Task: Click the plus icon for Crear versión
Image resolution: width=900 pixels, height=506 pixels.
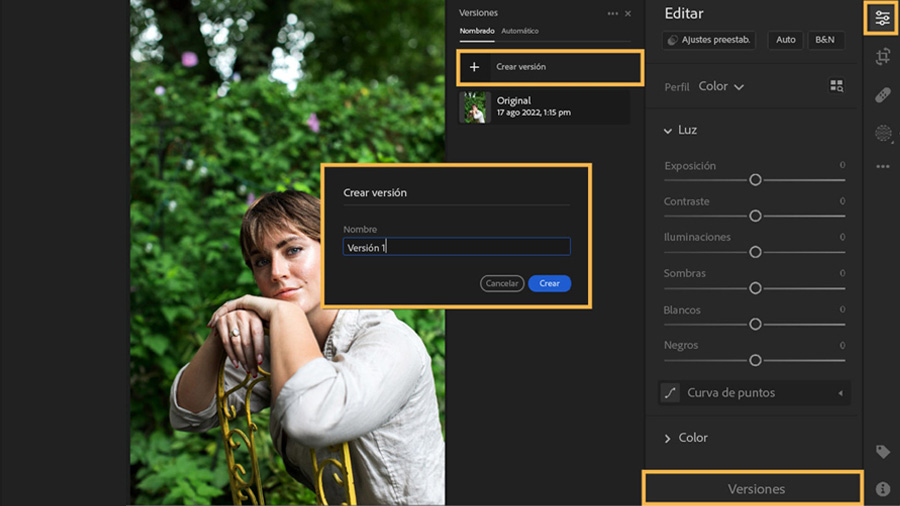Action: click(474, 67)
